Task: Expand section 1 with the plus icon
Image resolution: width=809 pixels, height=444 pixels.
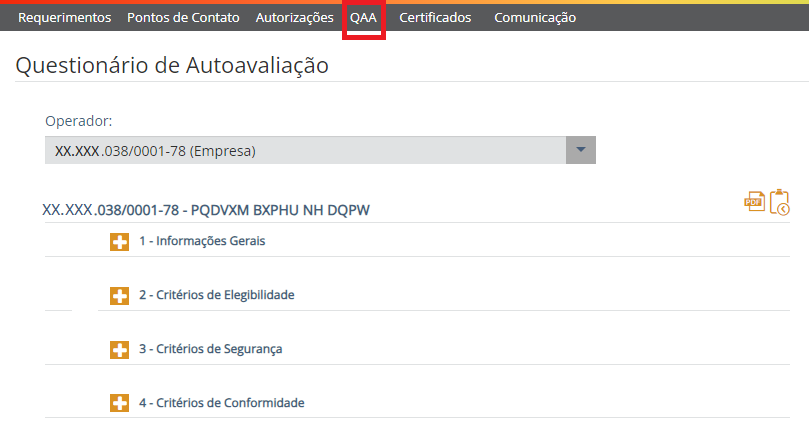Action: pos(119,241)
